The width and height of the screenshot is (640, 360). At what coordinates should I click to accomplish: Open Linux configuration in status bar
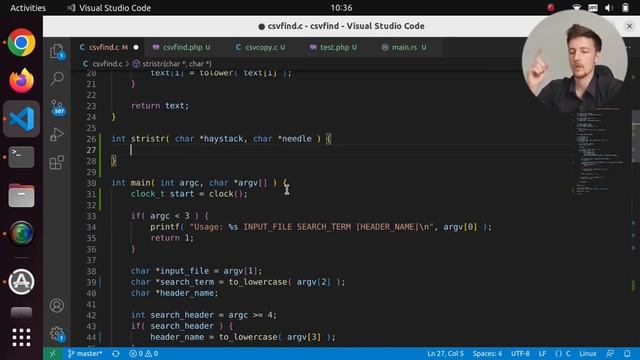[588, 353]
